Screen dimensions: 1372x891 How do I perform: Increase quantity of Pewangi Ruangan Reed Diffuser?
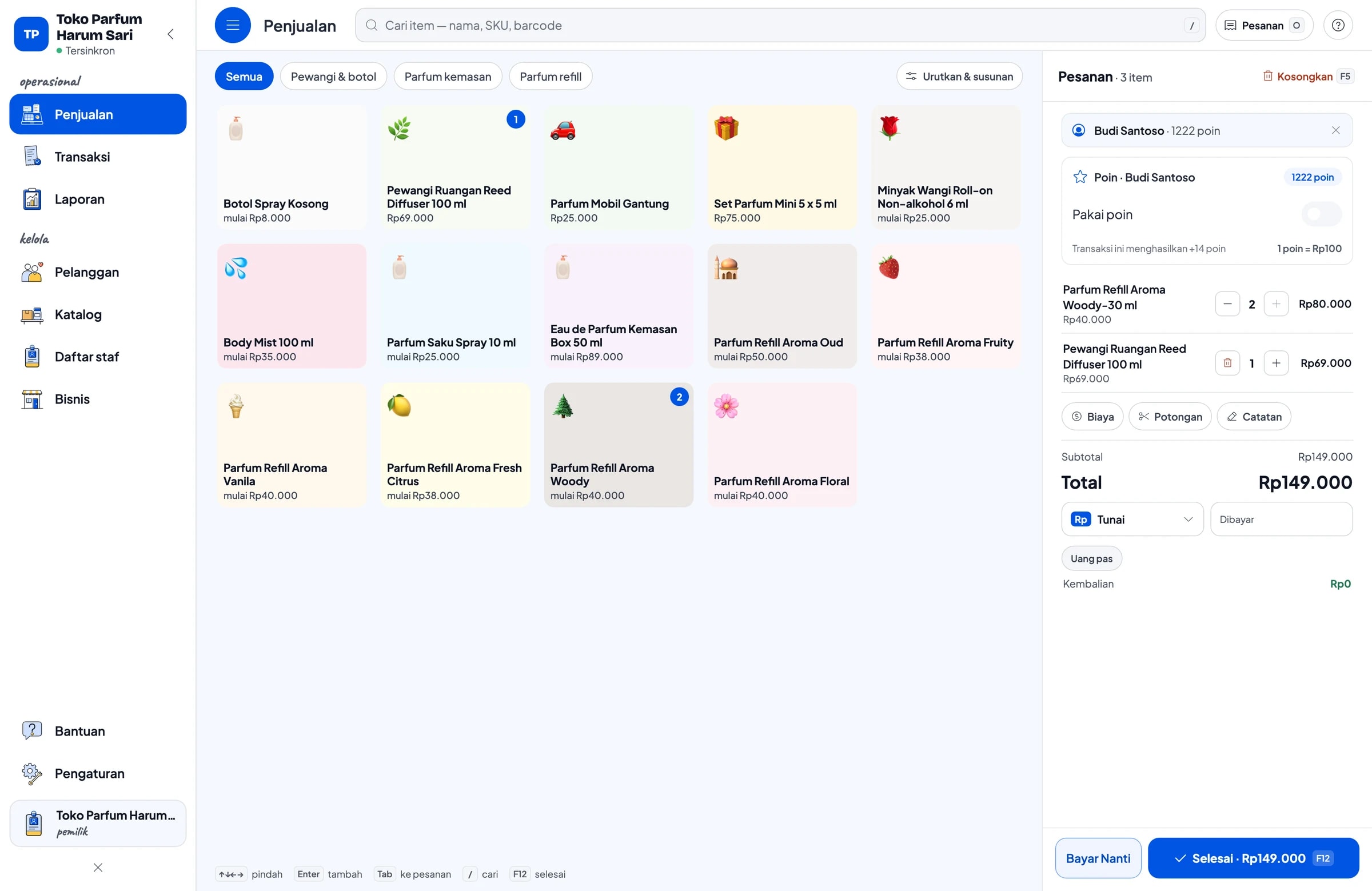point(1276,363)
